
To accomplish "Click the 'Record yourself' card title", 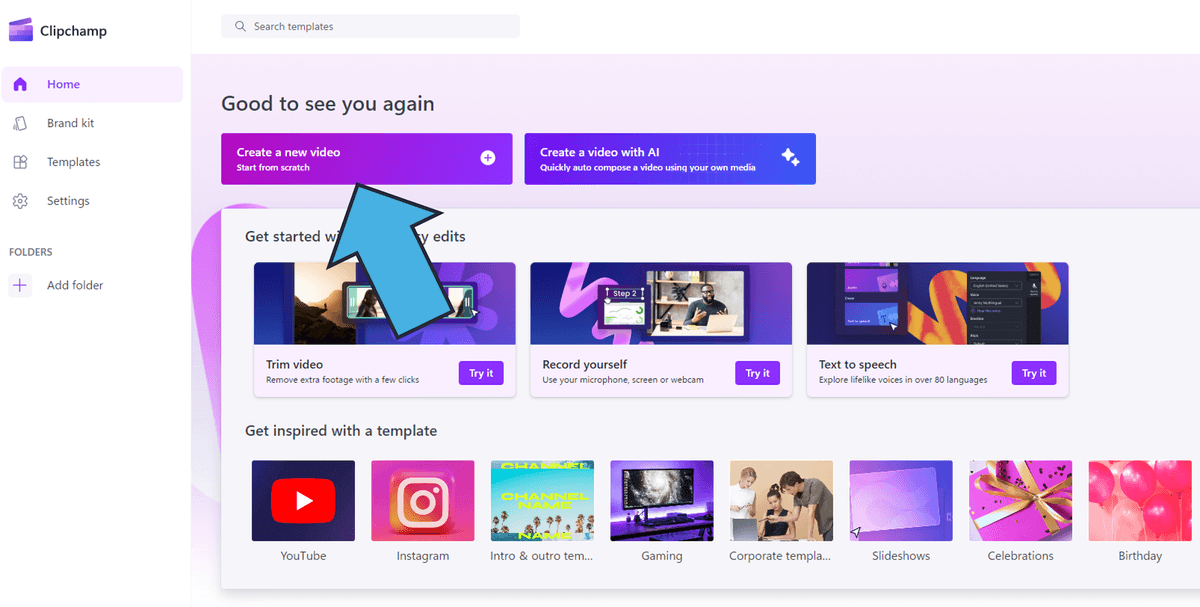I will (585, 365).
